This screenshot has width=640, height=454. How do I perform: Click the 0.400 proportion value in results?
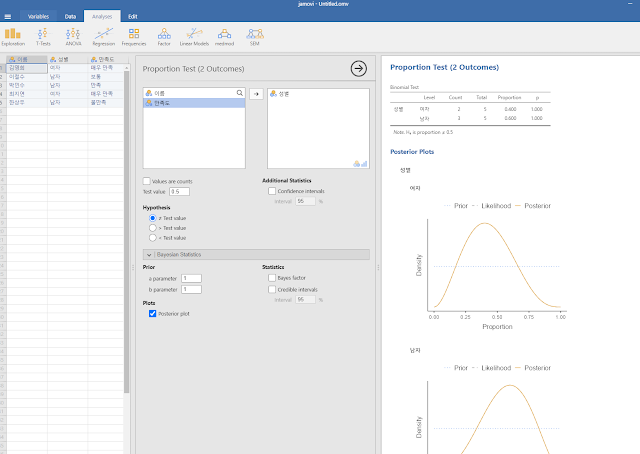coord(510,109)
